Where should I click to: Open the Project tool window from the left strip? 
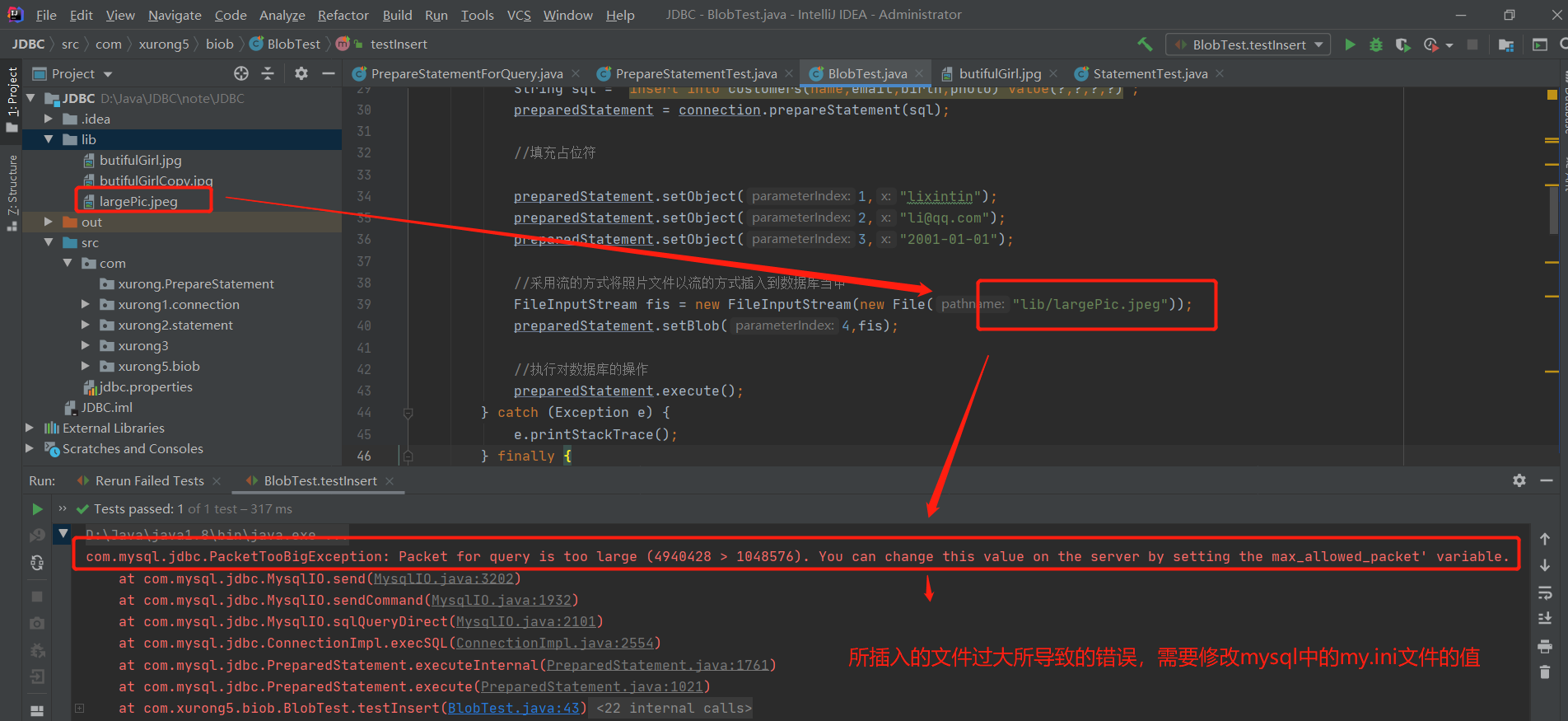12,99
